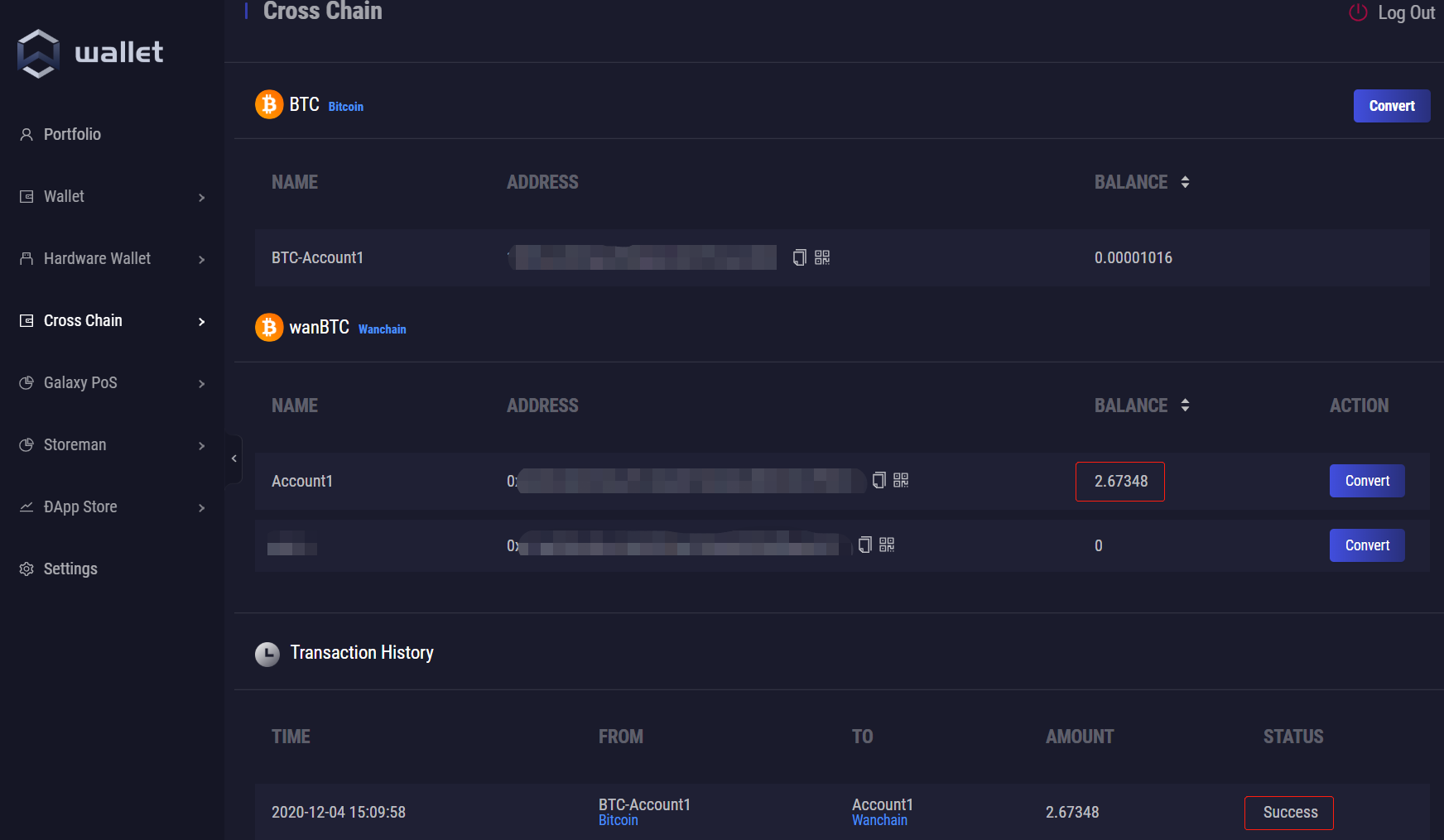Click the Log Out power icon
This screenshot has width=1444, height=840.
coord(1358,12)
